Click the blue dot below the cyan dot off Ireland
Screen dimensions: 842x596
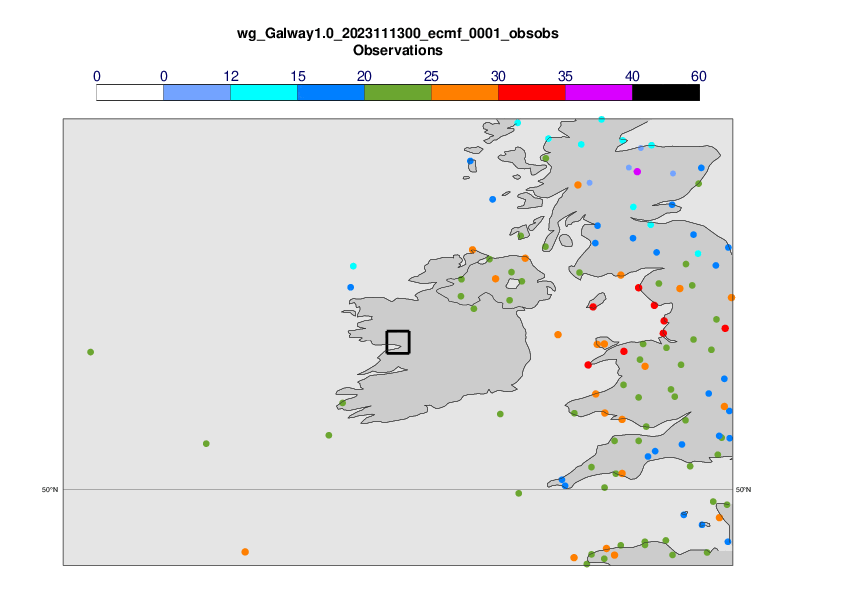(351, 287)
